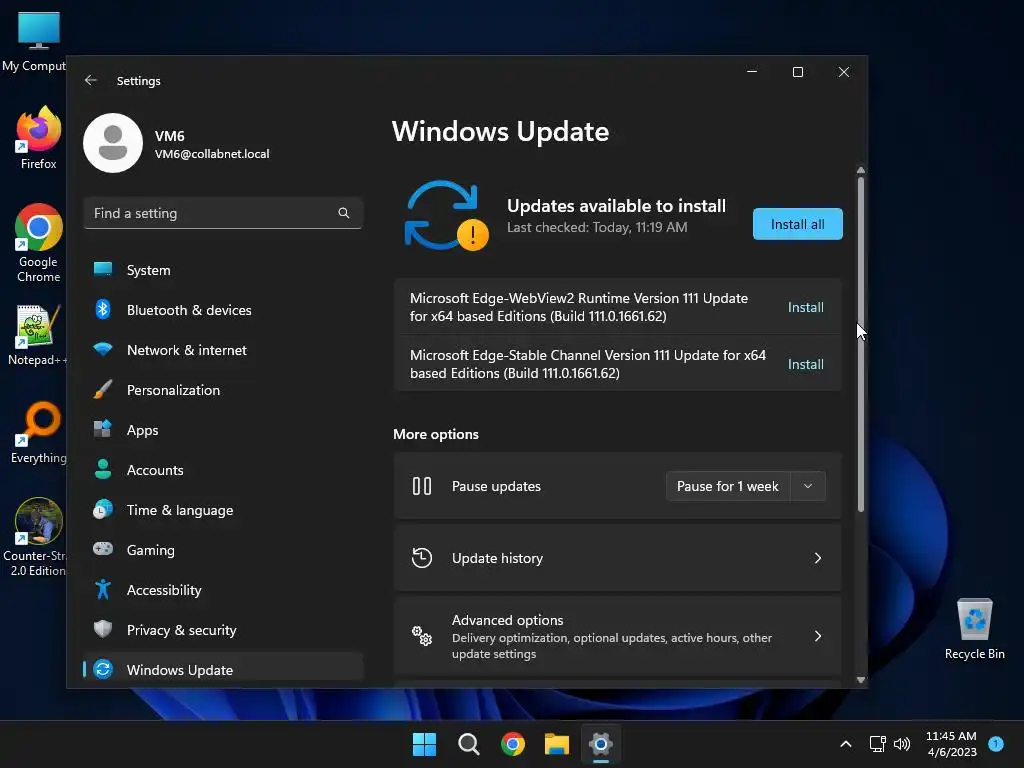Screen dimensions: 1024x768
Task: Click the Last checked: Today, 11:19 AM text
Action: point(597,227)
